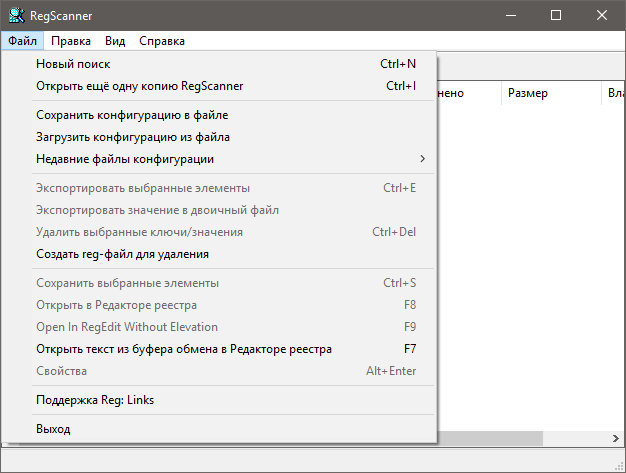Open Свойства menu entry
626x473 pixels.
coord(219,371)
